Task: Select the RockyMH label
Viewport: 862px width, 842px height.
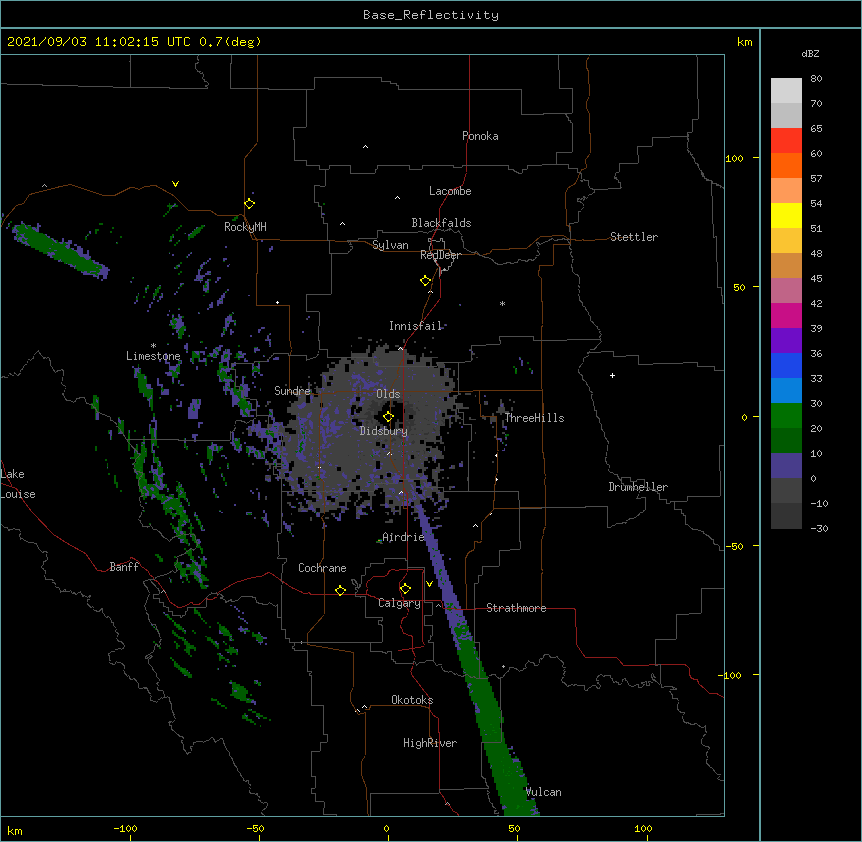Action: click(x=245, y=226)
